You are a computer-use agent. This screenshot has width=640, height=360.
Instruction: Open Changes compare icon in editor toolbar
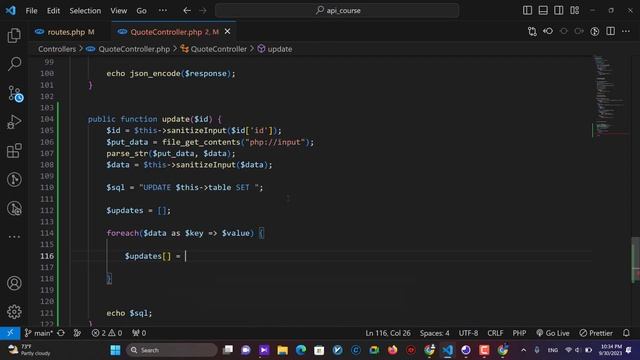click(532, 31)
